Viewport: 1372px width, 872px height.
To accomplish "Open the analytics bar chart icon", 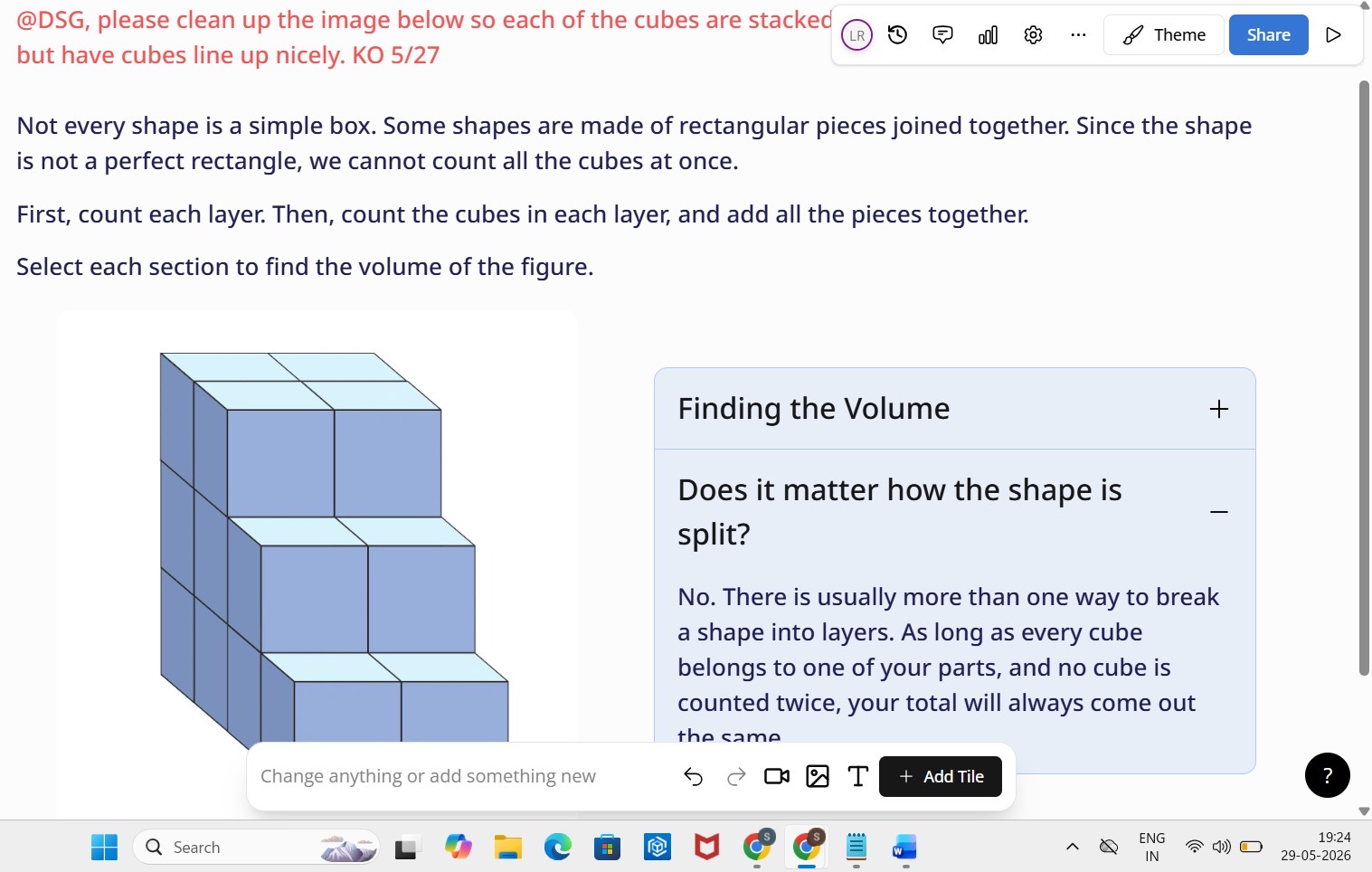I will pos(988,35).
